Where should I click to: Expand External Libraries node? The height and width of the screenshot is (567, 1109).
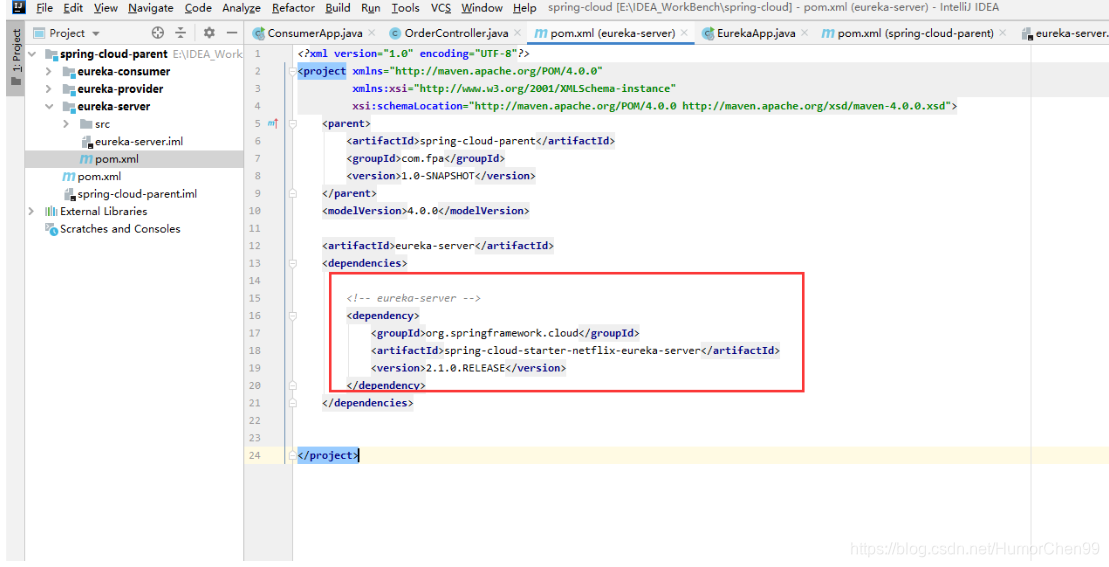coord(31,211)
